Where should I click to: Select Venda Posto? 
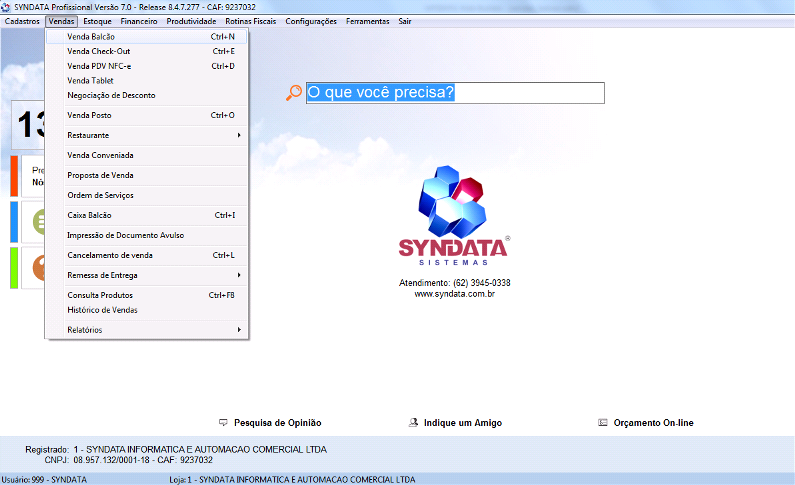(147, 115)
